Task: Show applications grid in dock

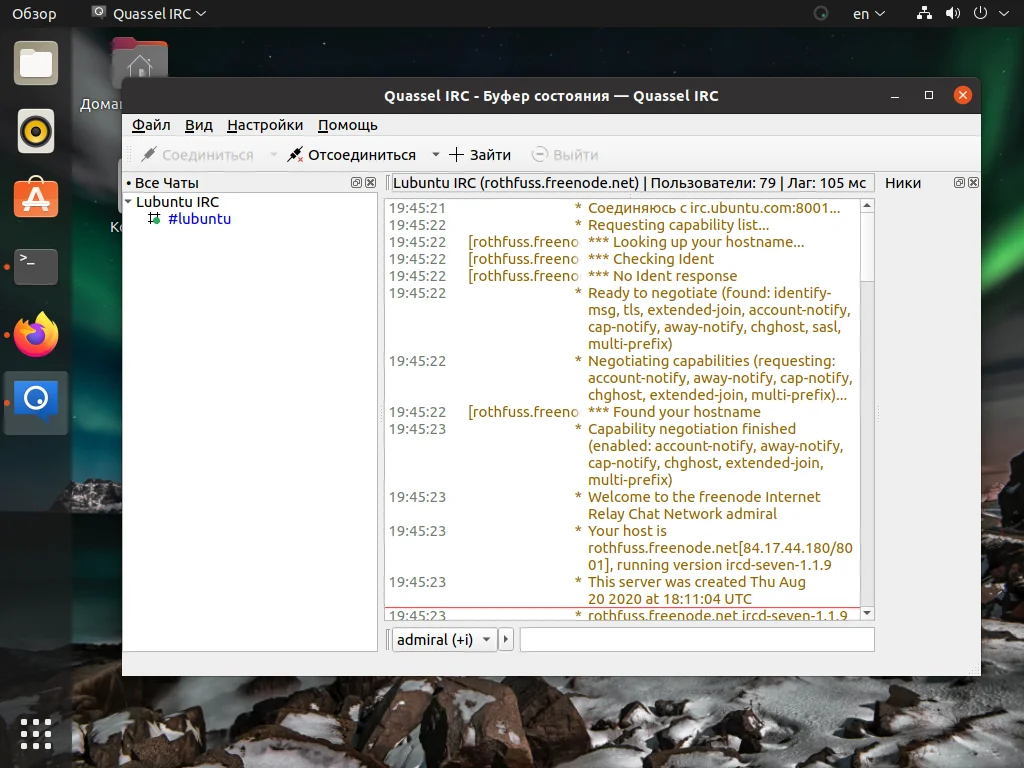Action: point(36,733)
